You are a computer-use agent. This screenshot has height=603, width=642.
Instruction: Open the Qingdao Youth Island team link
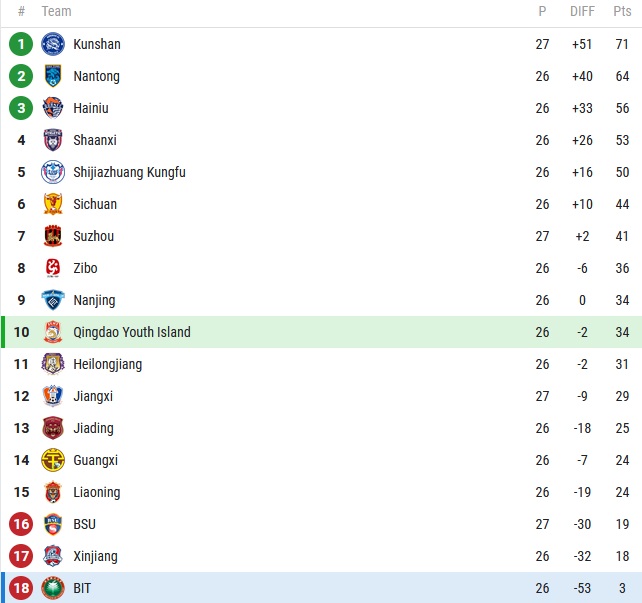(x=131, y=332)
